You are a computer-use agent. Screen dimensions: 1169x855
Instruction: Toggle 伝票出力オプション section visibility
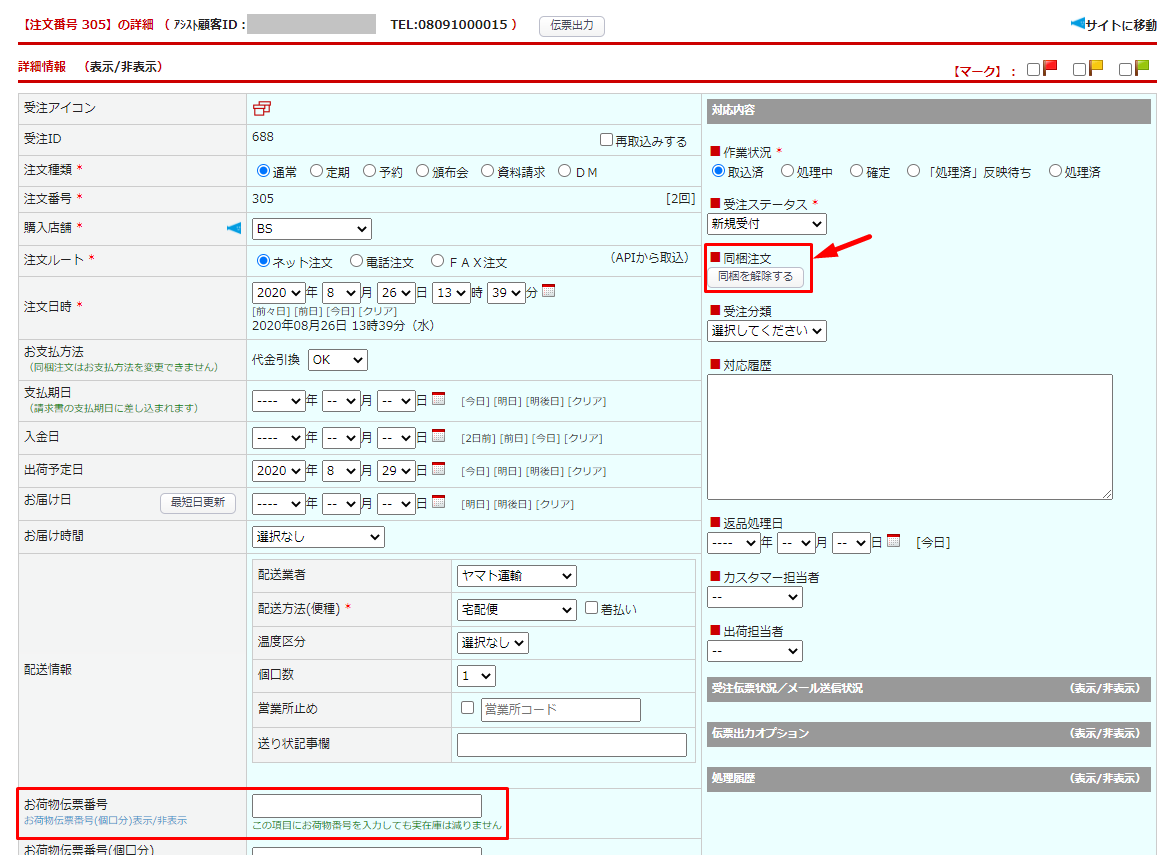[1104, 734]
